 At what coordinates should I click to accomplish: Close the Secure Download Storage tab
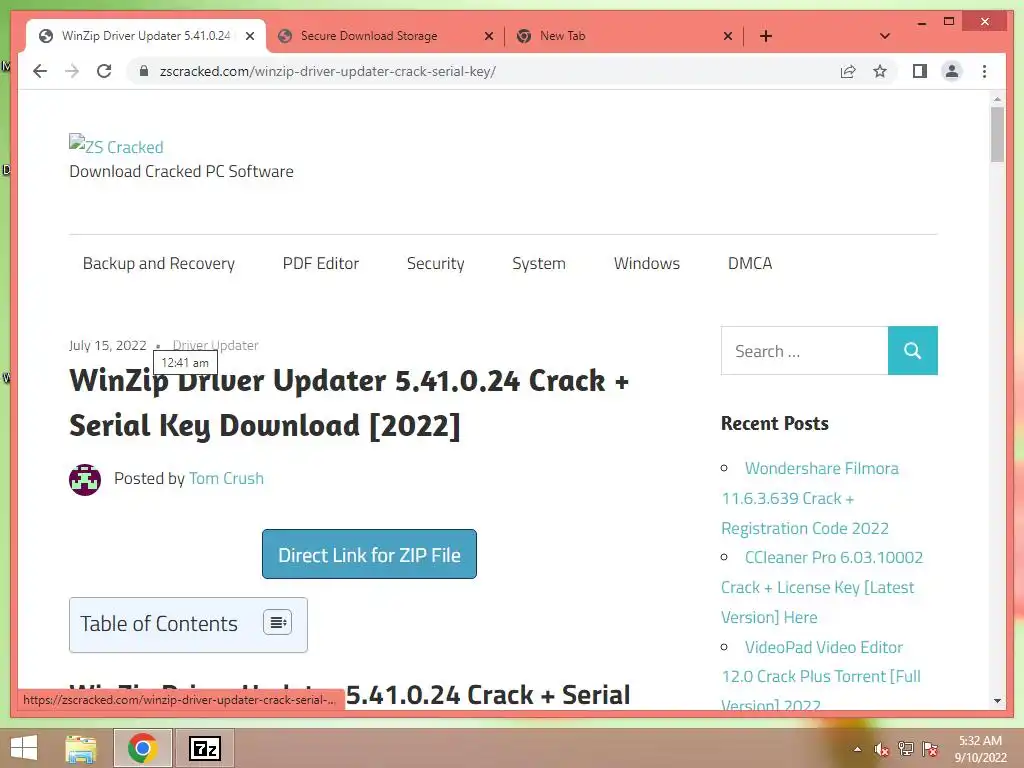[488, 36]
